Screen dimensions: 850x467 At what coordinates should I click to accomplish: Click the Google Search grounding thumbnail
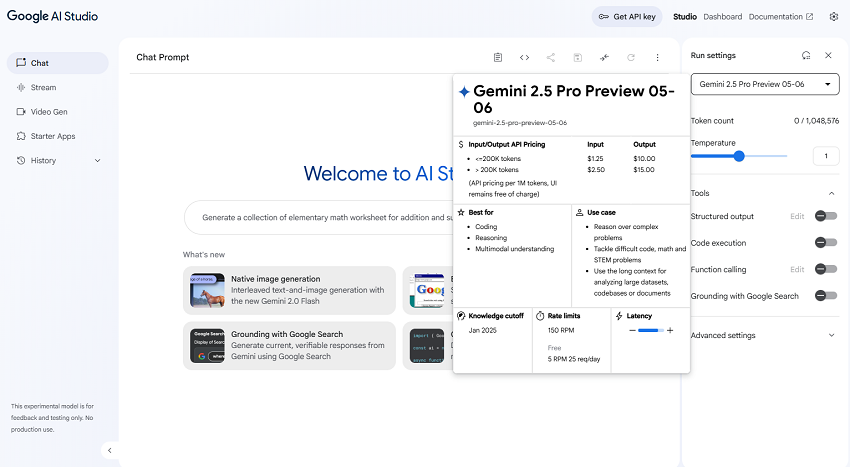pos(207,346)
